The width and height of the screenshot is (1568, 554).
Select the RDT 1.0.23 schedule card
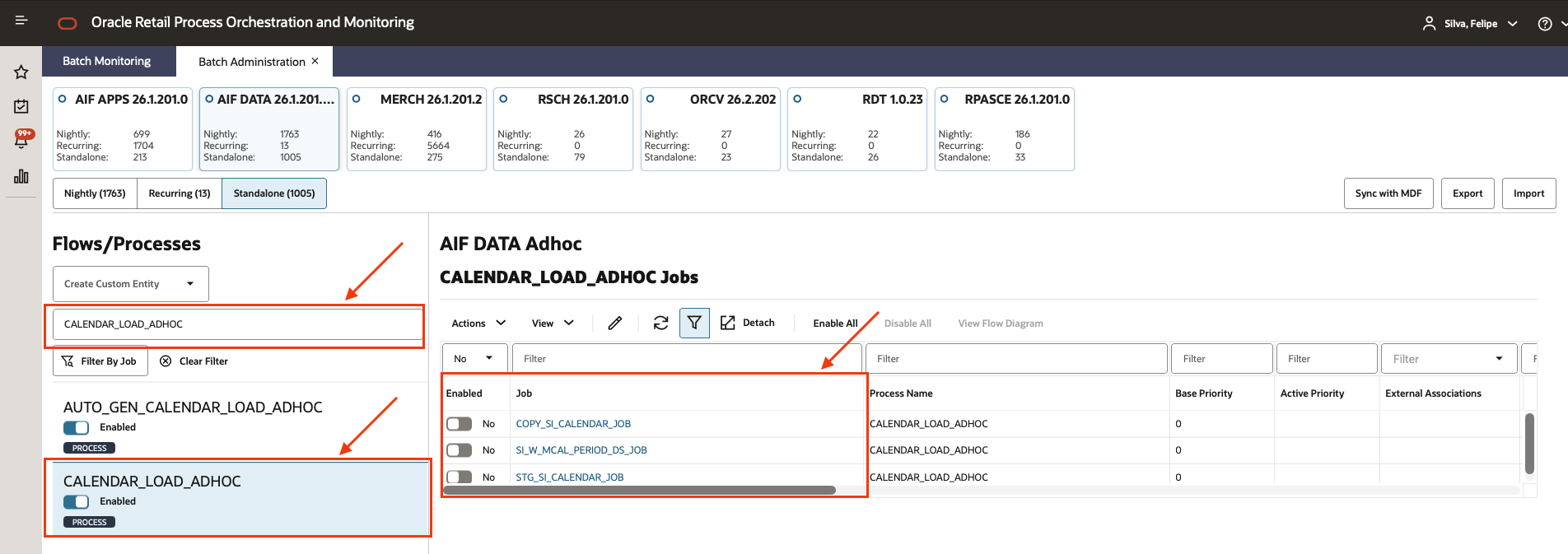[x=857, y=129]
